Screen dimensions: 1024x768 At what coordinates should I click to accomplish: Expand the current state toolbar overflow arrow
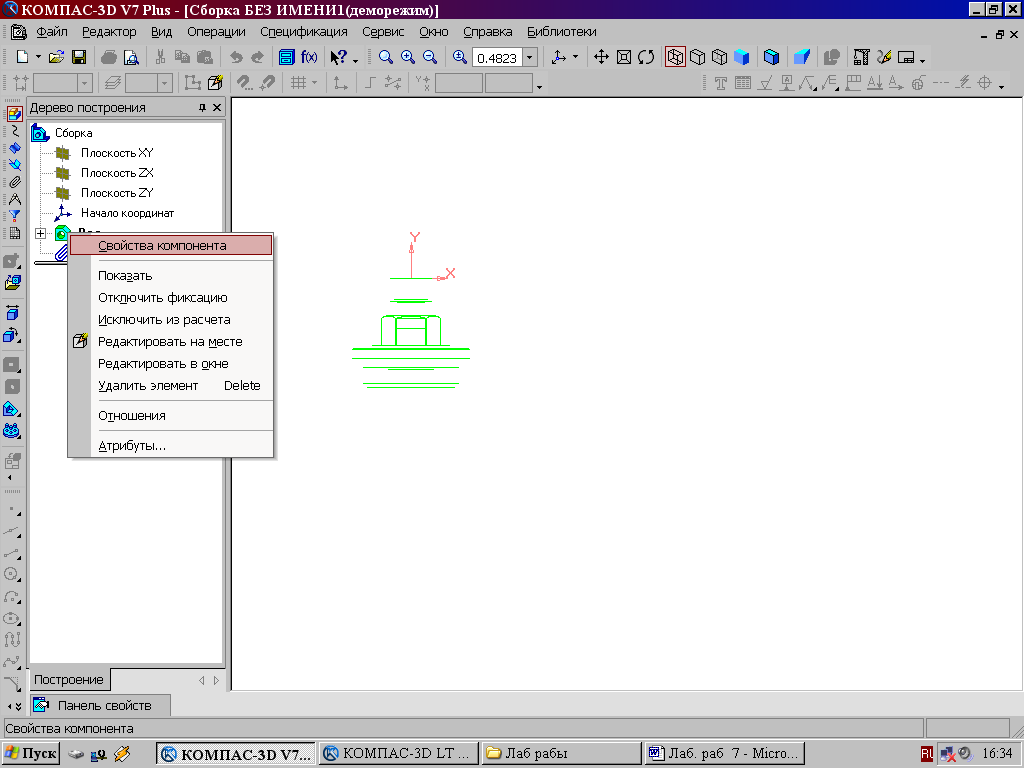[x=539, y=86]
